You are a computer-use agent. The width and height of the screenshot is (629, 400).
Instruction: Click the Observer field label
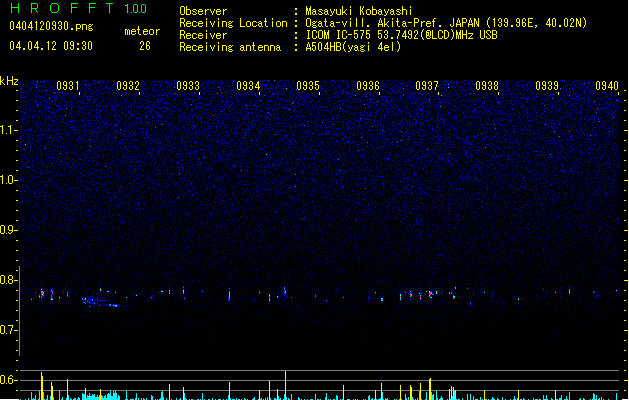click(203, 11)
